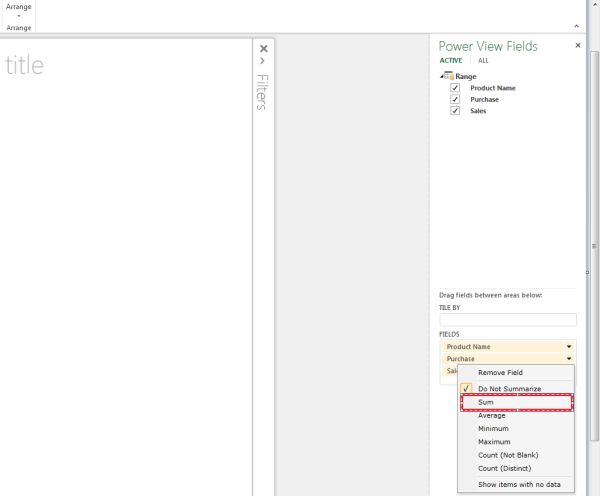Switch to the ALL tab
This screenshot has height=496, width=600.
pos(483,60)
